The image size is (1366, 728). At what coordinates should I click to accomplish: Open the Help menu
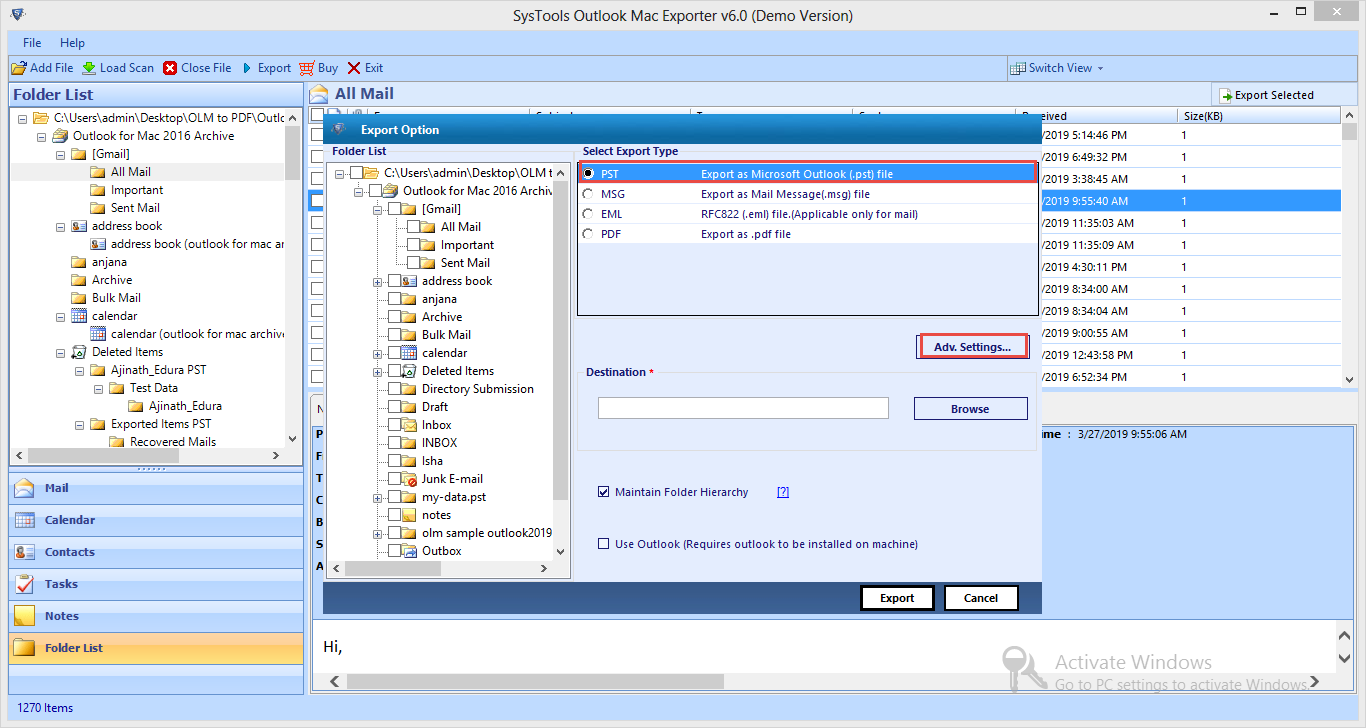(72, 43)
